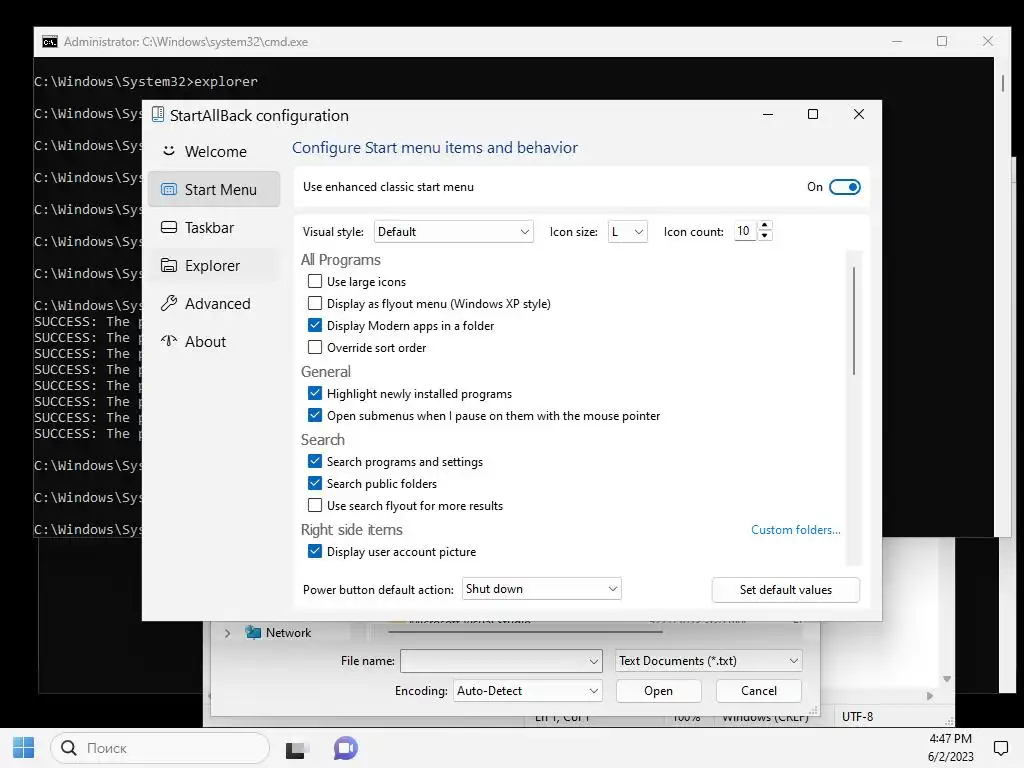Enable Override sort order
Screen dimensions: 1024x768
tap(315, 347)
